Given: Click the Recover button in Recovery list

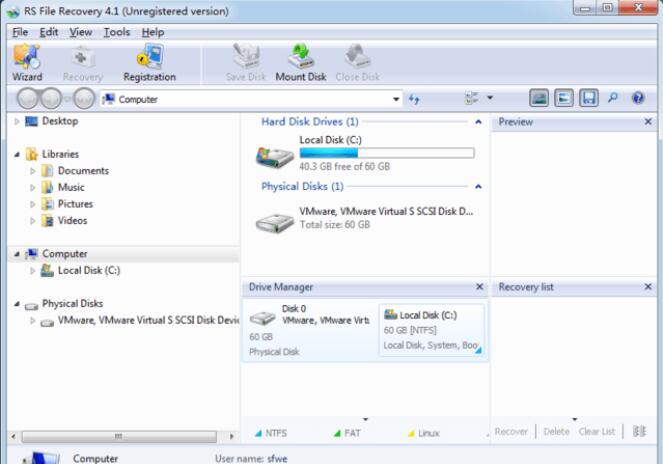Looking at the screenshot, I should click(x=511, y=431).
